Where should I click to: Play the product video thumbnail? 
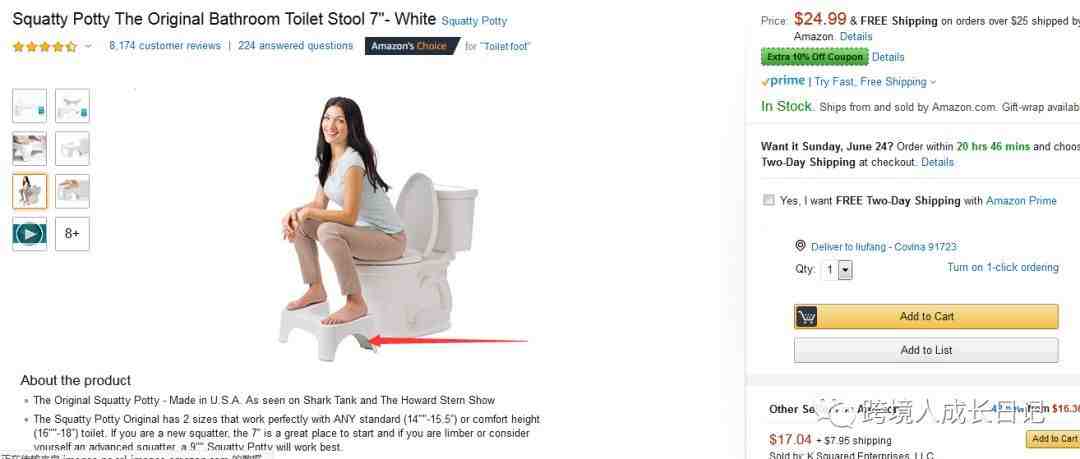(x=30, y=234)
